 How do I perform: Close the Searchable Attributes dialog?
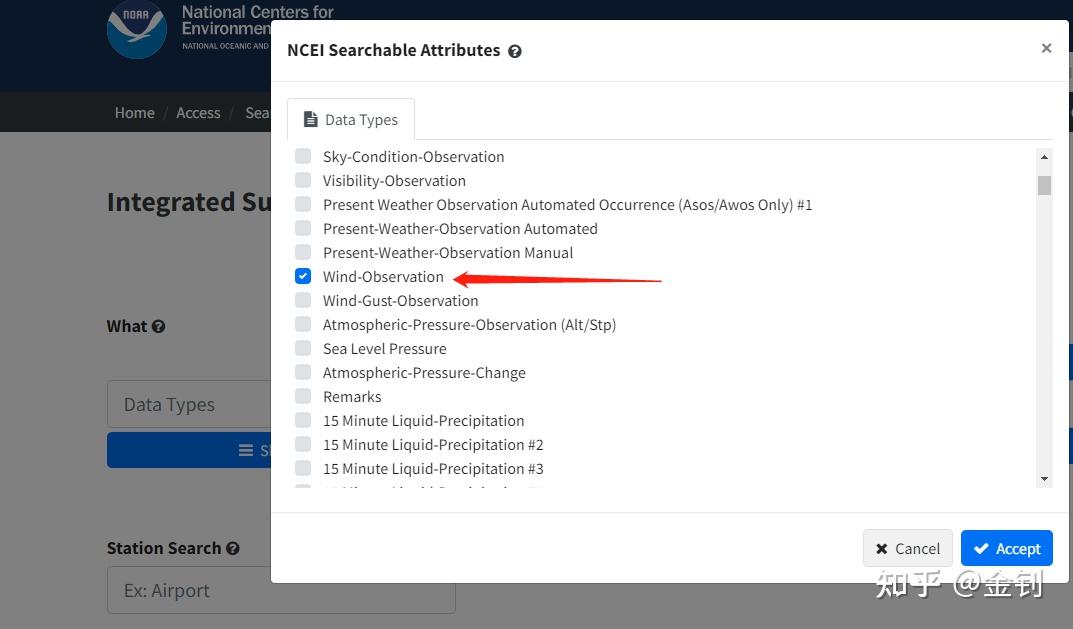(x=1046, y=48)
